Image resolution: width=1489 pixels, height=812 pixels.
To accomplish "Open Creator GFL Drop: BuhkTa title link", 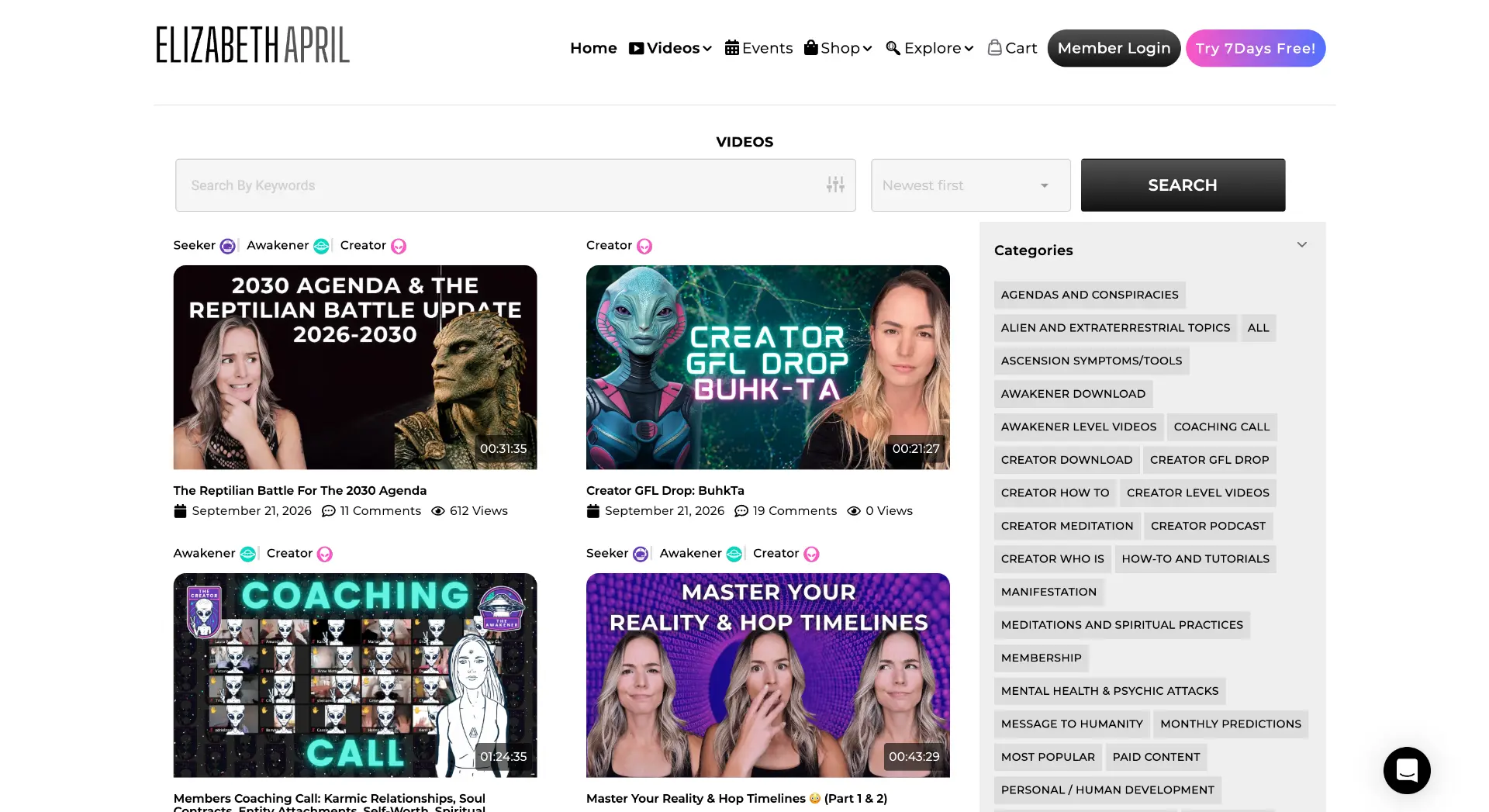I will [x=665, y=491].
